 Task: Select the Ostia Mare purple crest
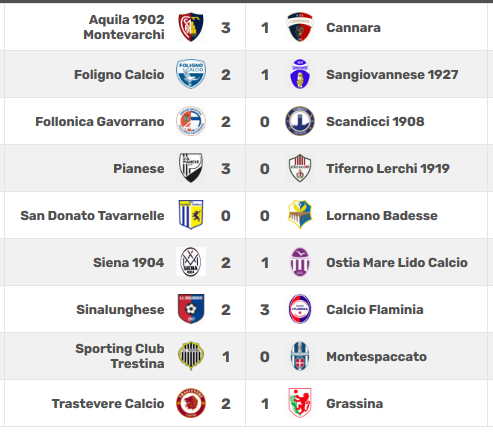point(300,262)
